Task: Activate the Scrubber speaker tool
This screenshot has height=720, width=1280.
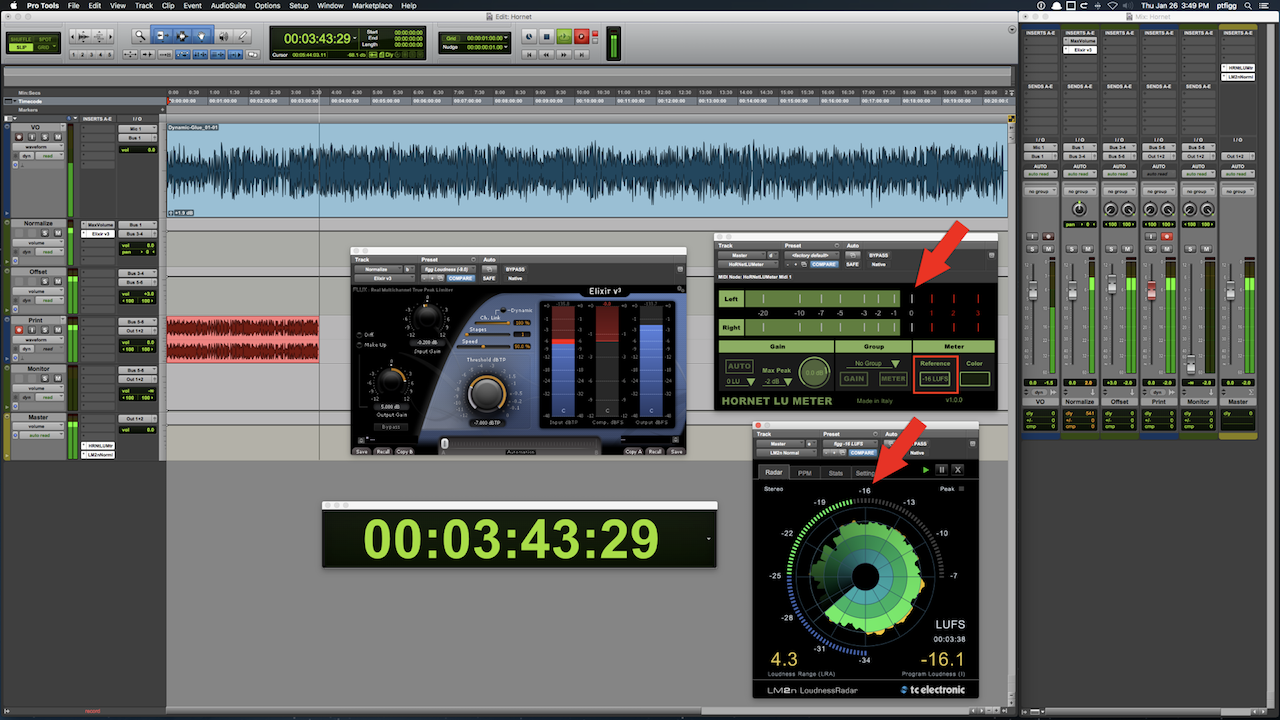Action: [223, 36]
